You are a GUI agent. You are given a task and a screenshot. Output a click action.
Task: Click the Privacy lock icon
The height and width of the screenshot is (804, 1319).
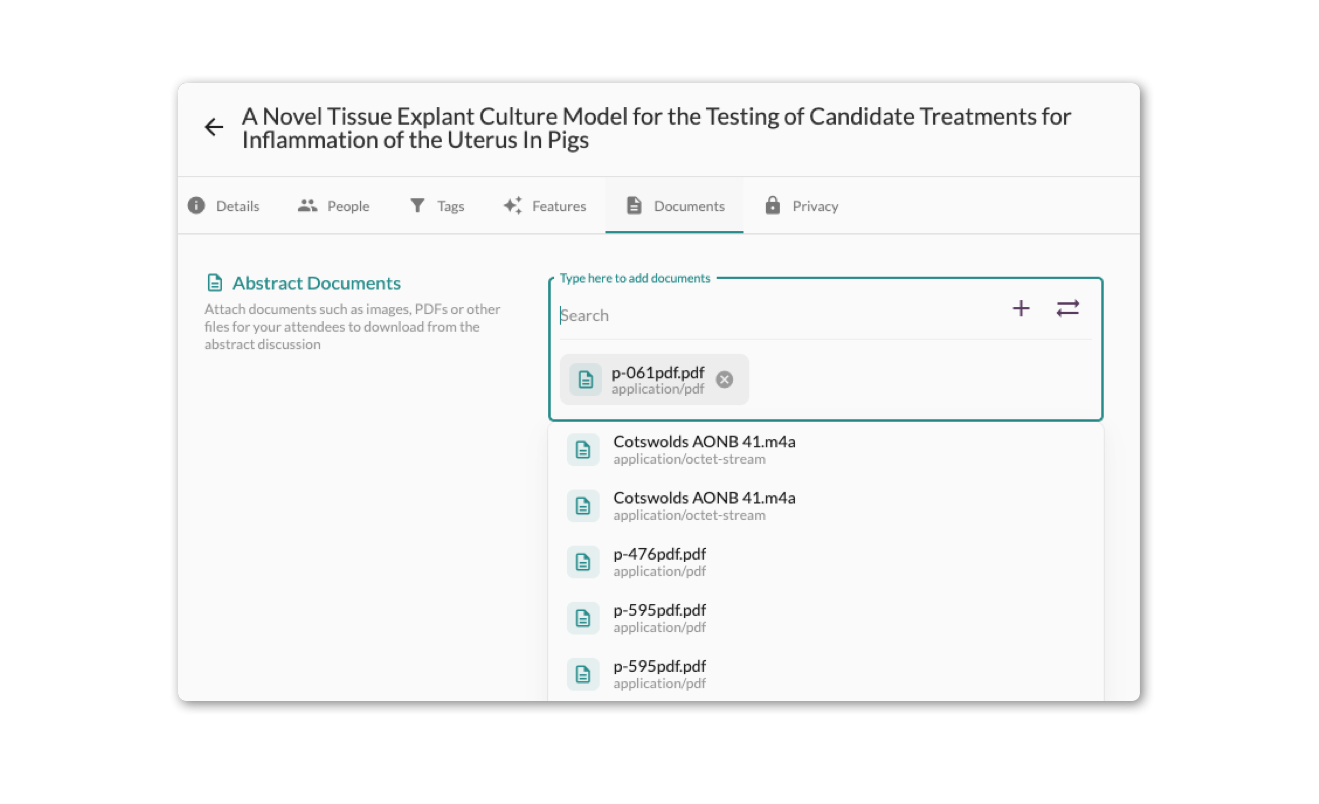pyautogui.click(x=772, y=205)
